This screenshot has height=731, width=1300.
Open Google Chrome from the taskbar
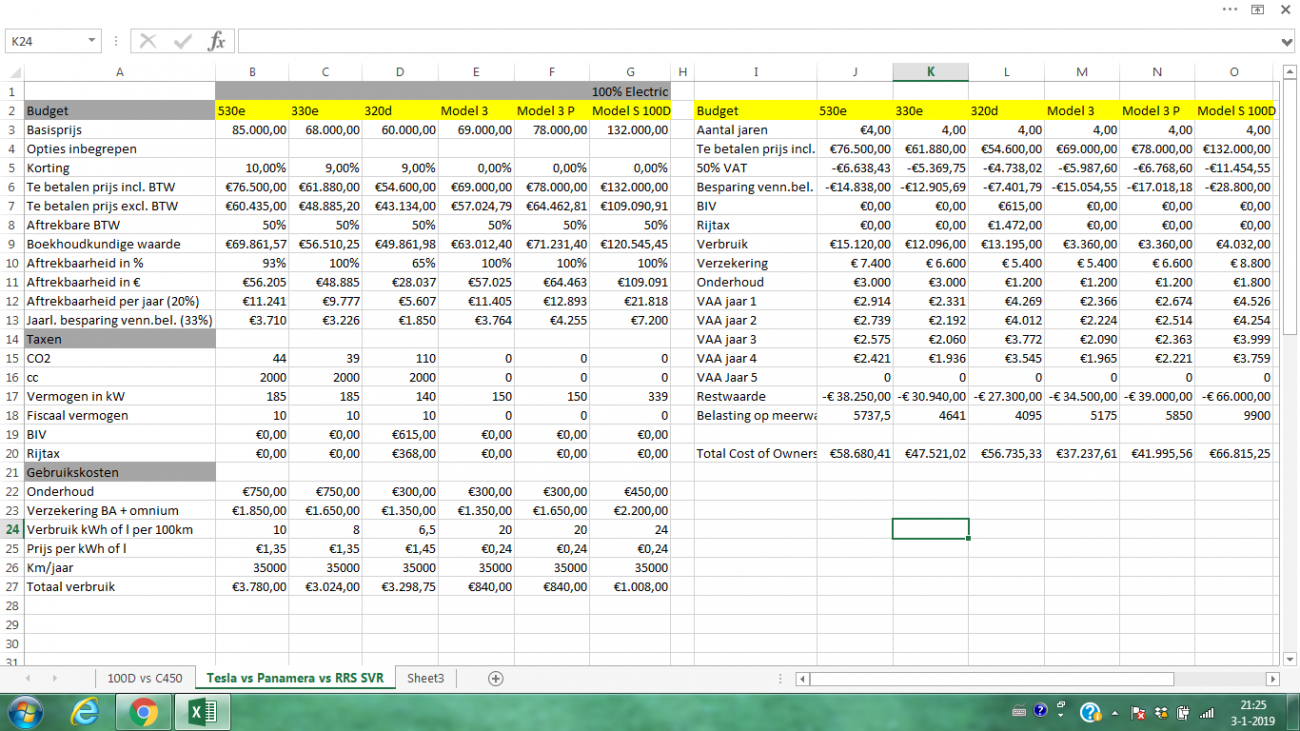tap(144, 712)
